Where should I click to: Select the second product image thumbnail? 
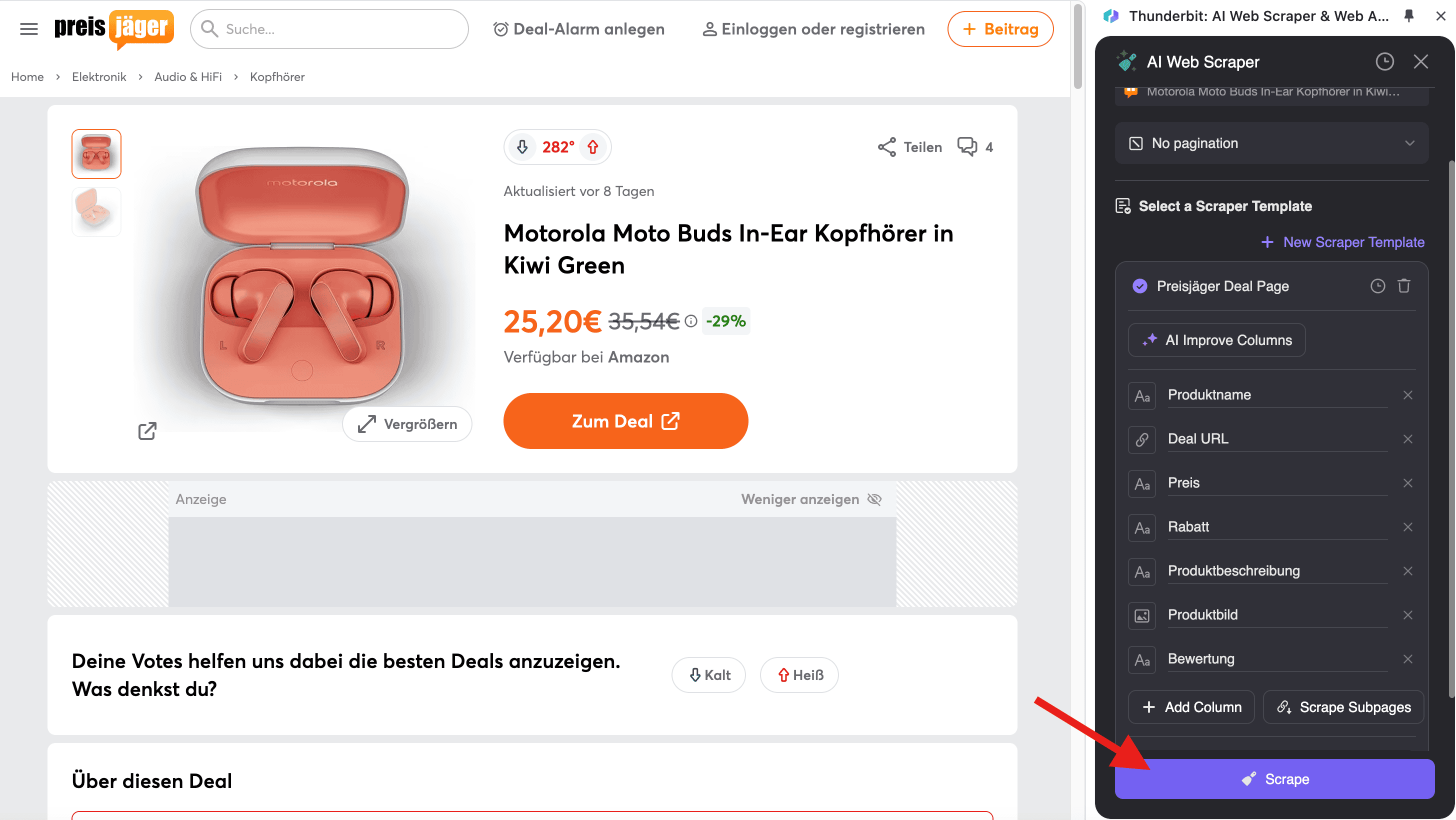click(96, 211)
